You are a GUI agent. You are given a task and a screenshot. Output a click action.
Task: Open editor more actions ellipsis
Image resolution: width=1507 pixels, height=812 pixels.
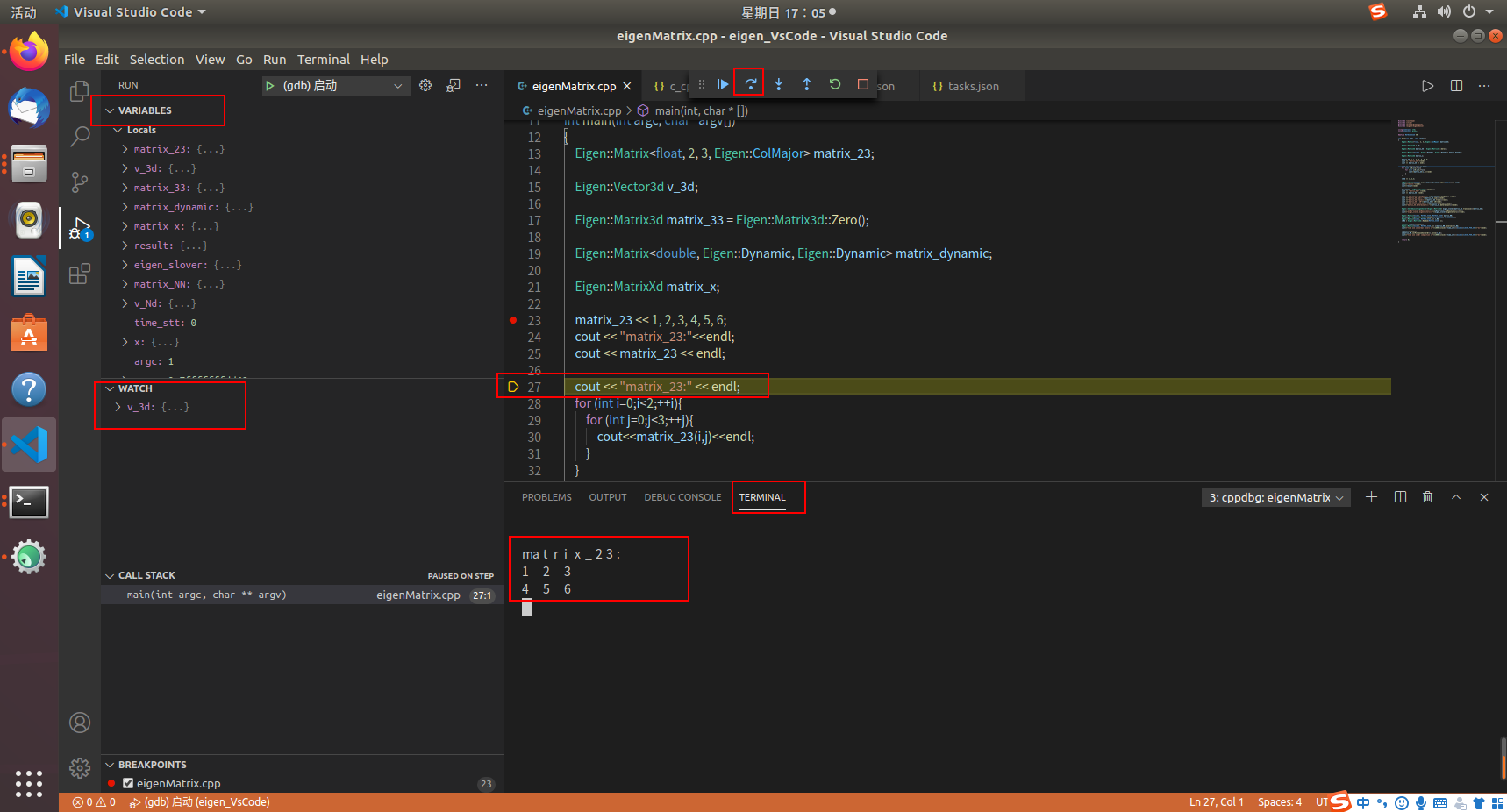1484,86
